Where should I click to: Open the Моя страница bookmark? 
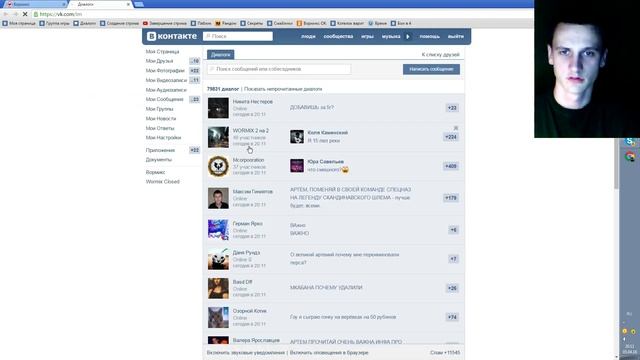(19, 23)
